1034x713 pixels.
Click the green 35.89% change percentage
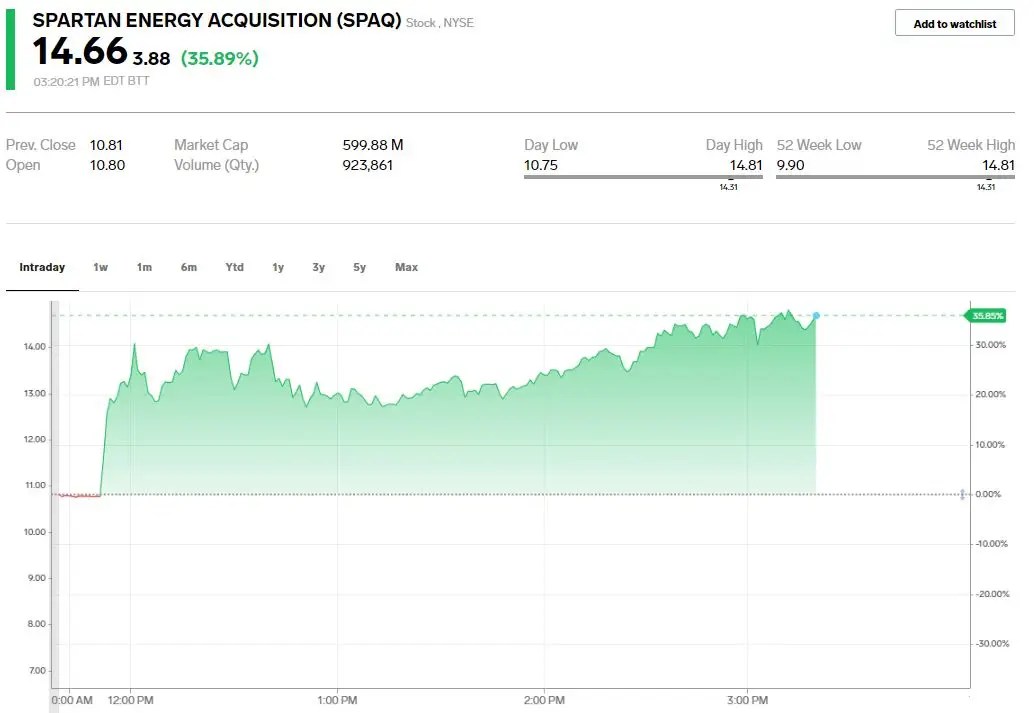pos(220,58)
